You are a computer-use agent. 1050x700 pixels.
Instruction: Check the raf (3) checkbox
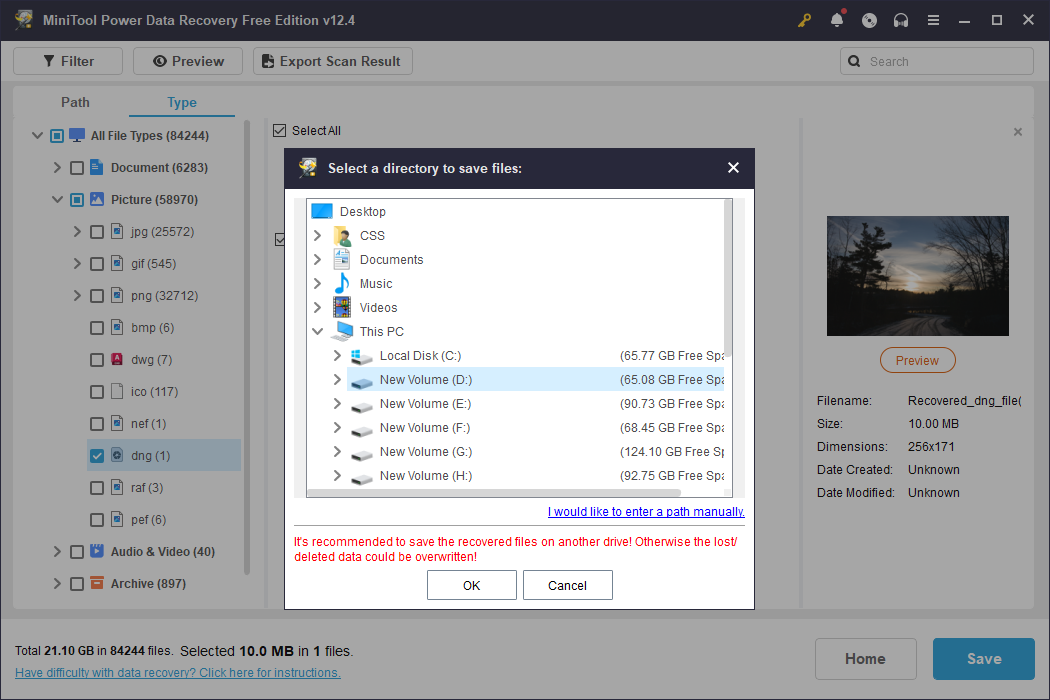[x=97, y=488]
